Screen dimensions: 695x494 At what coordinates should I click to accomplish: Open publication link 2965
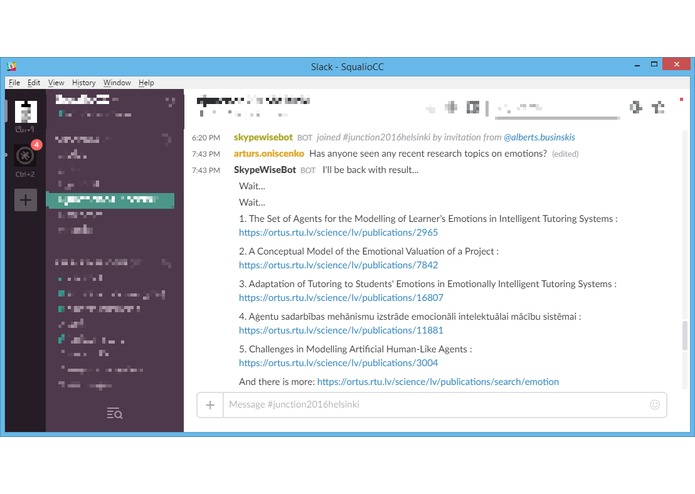(338, 233)
